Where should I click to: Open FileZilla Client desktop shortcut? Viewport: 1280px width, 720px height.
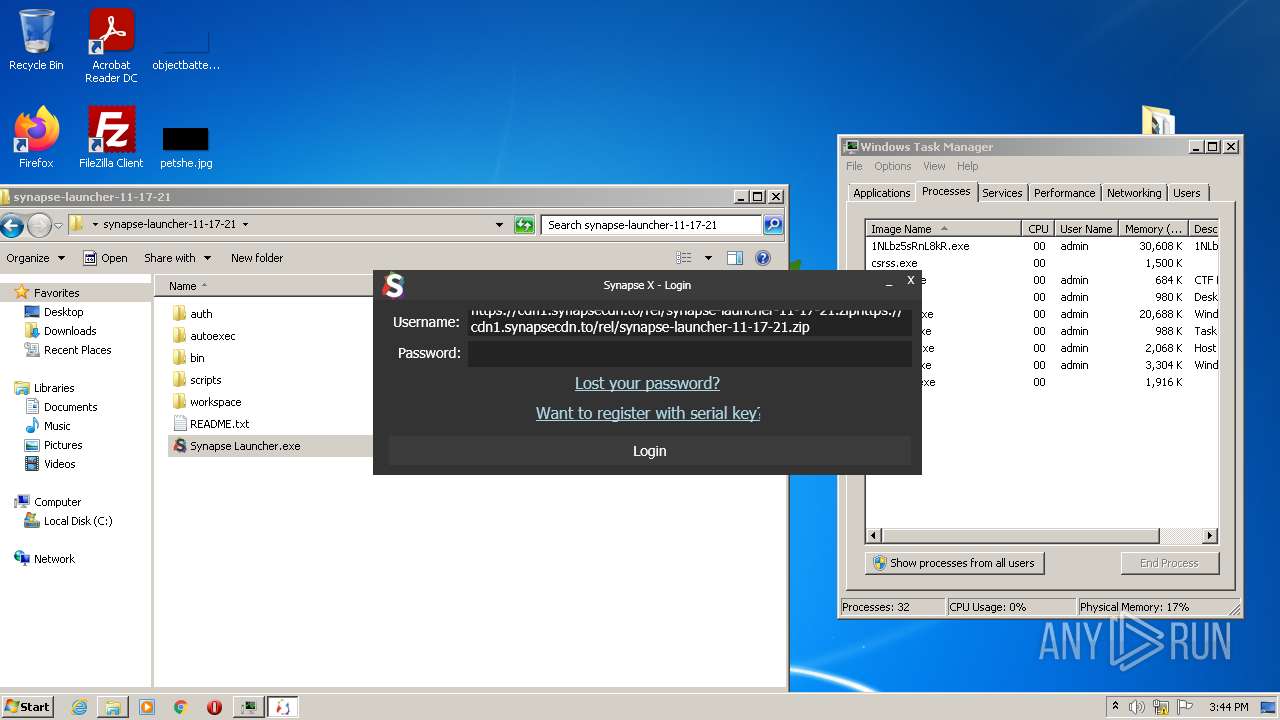click(111, 138)
